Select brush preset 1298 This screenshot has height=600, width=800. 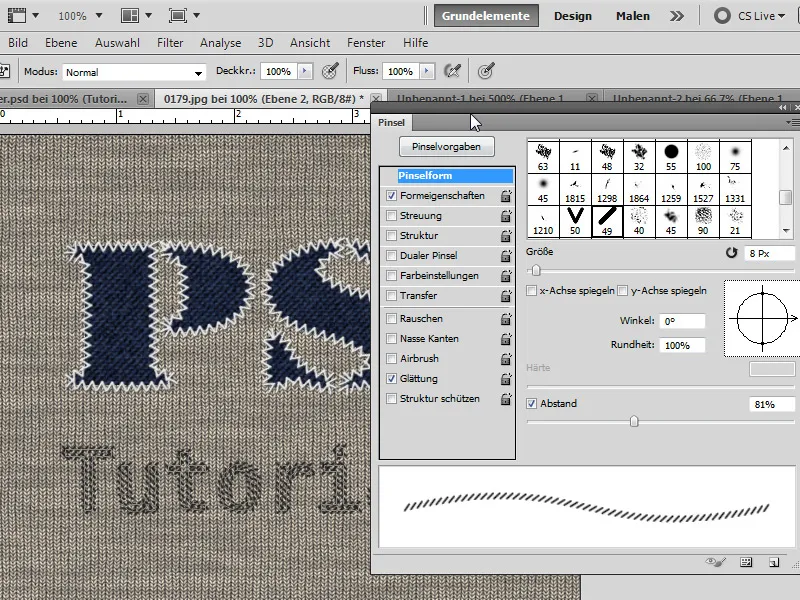coord(607,189)
